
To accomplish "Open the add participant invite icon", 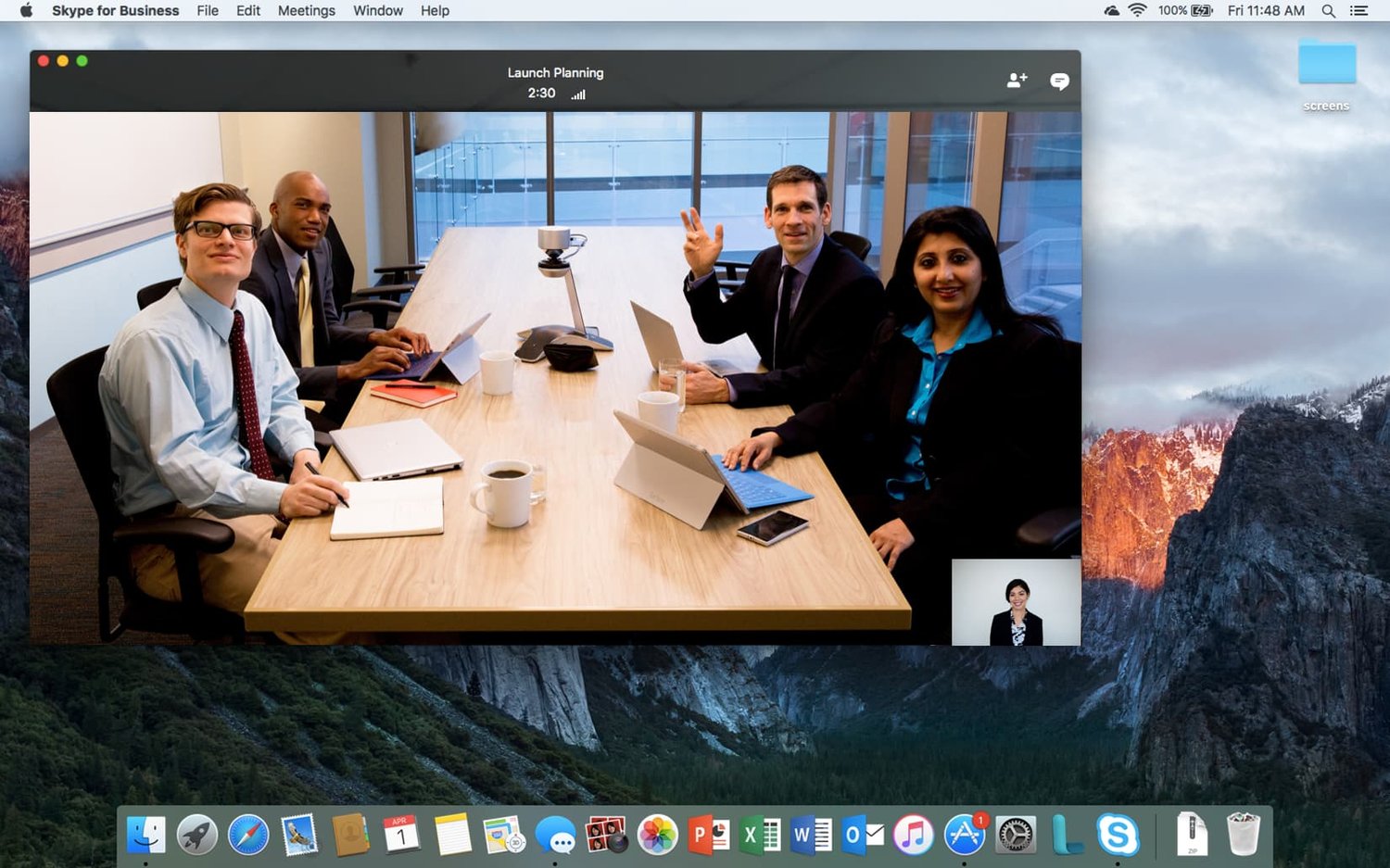I will tap(1017, 81).
